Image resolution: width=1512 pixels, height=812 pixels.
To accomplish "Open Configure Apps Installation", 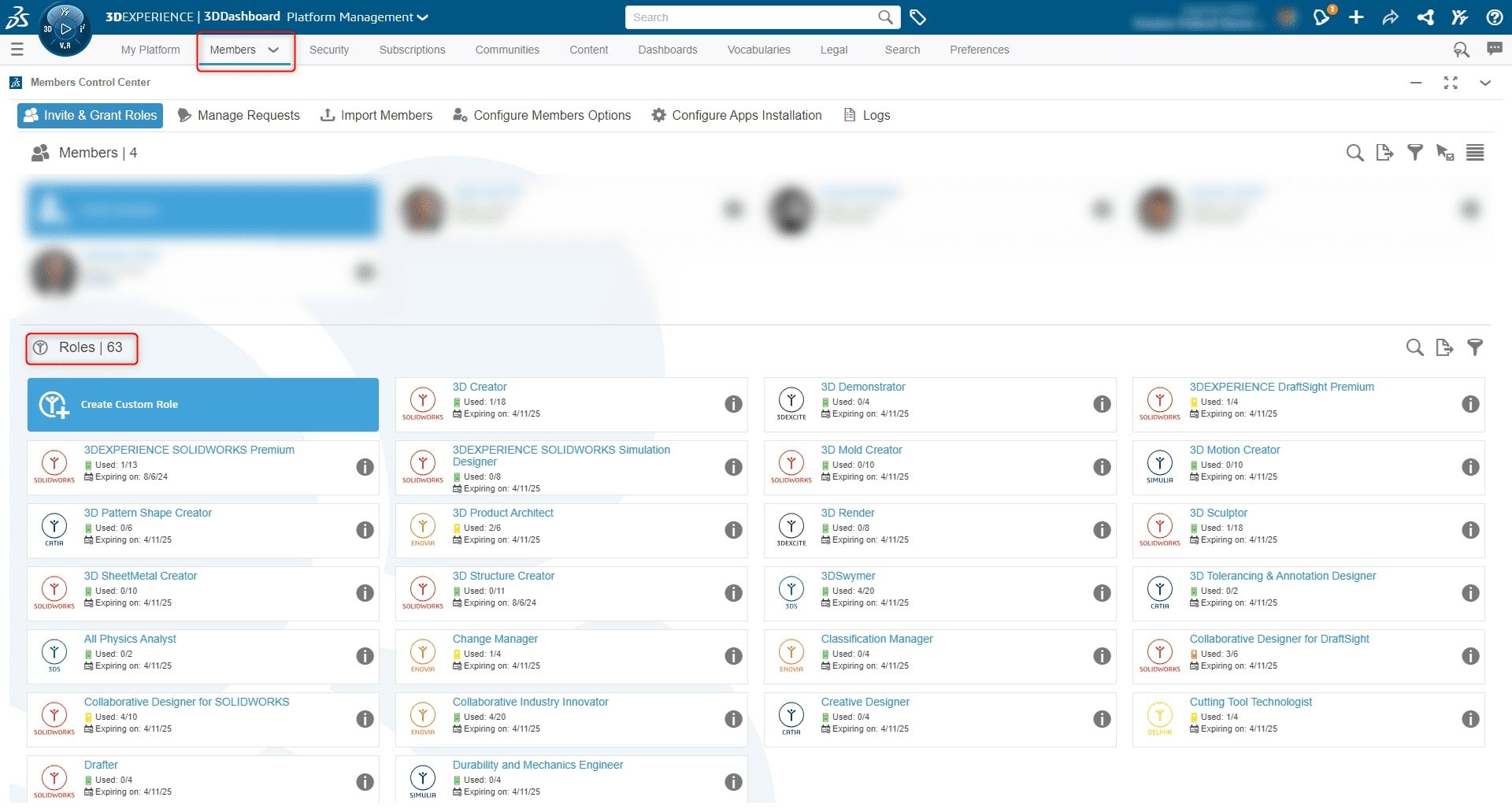I will pyautogui.click(x=736, y=115).
